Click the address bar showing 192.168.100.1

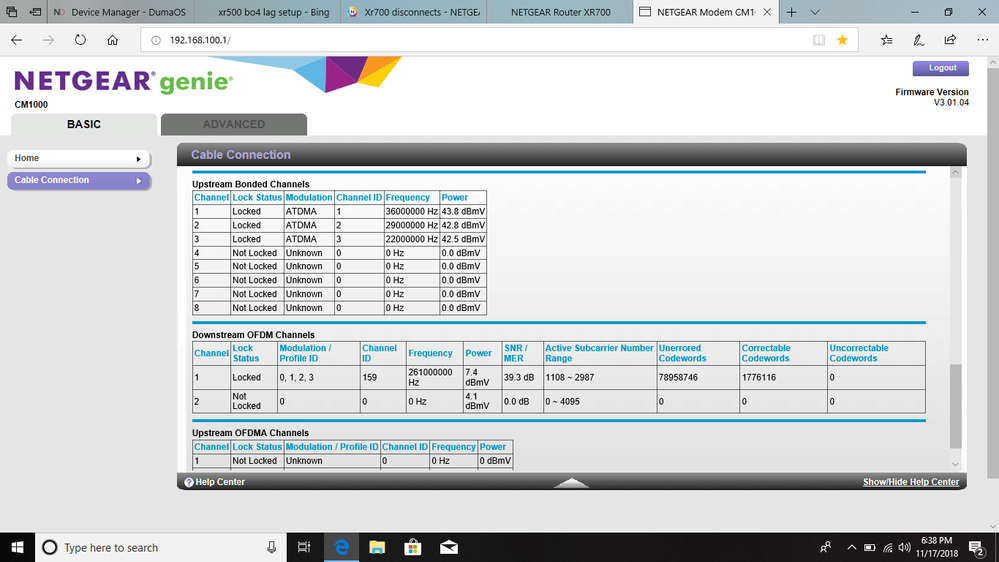tap(480, 40)
